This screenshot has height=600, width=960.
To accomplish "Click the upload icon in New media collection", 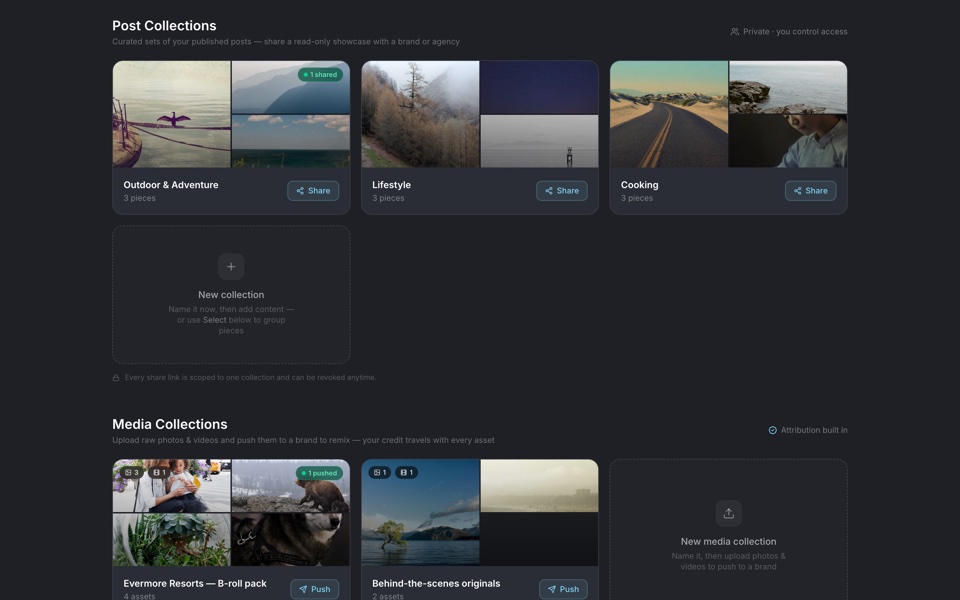I will click(x=729, y=513).
